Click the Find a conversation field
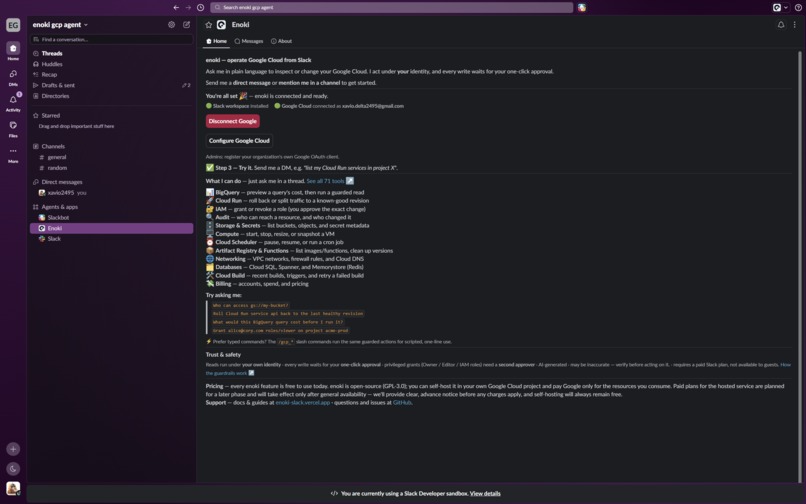Viewport: 806px width, 504px height. (112, 39)
